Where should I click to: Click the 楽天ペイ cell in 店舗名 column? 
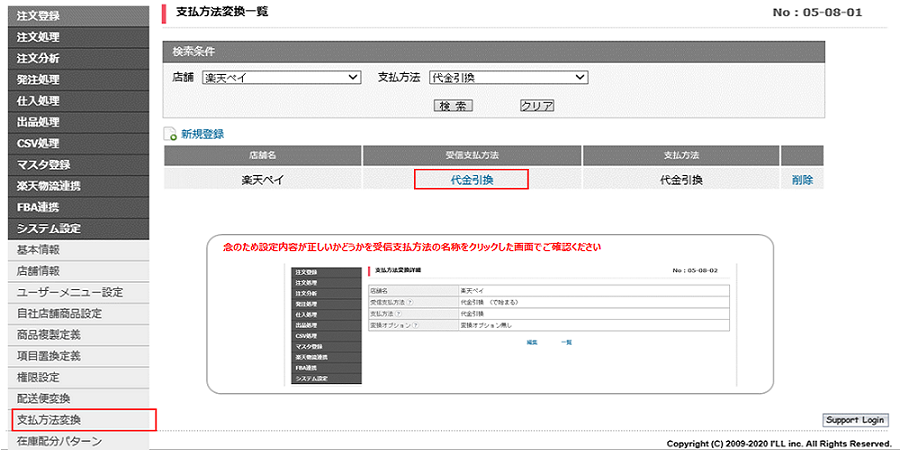263,179
